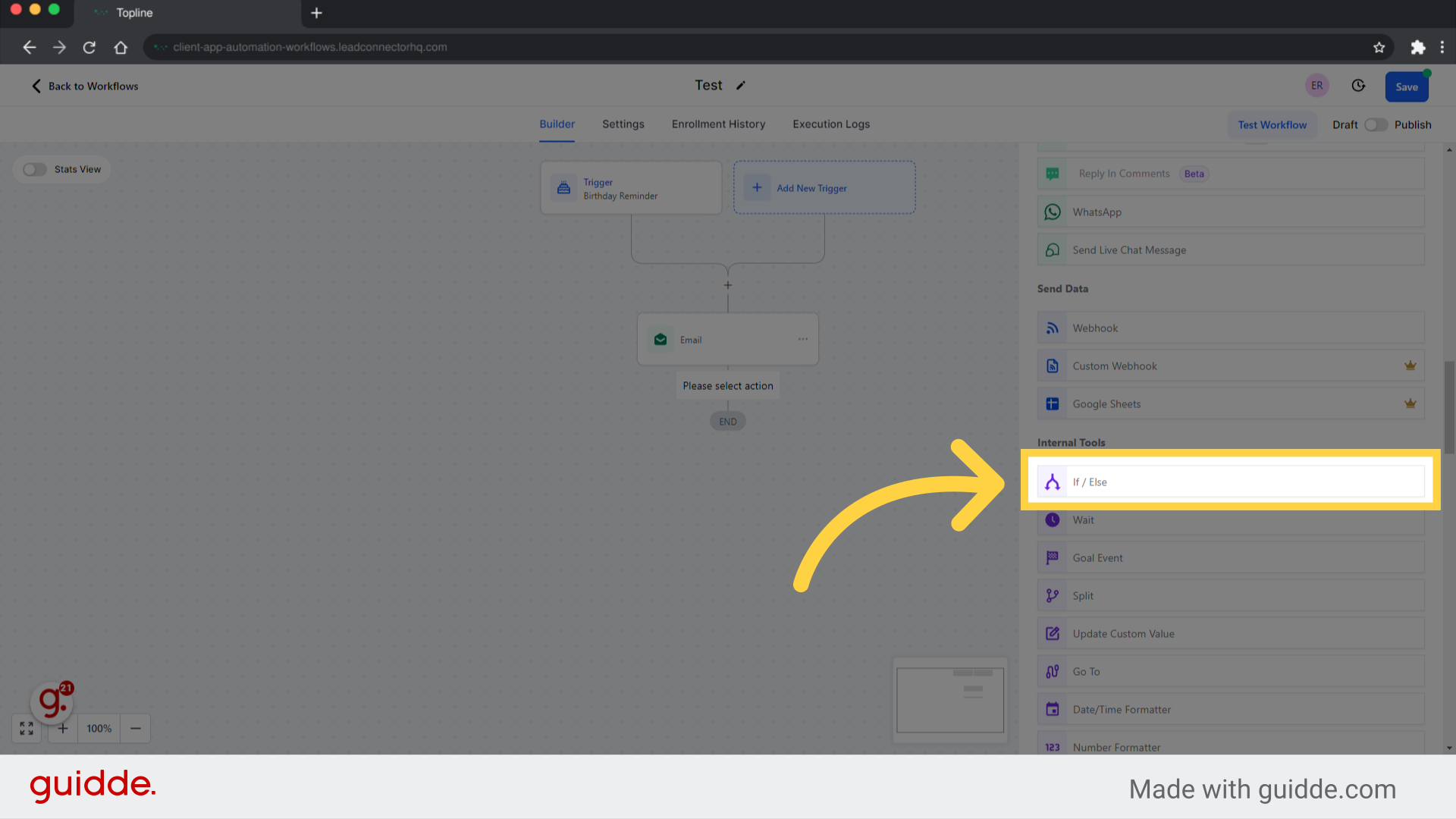Click Add New Trigger
Image resolution: width=1456 pixels, height=819 pixels.
tap(824, 187)
